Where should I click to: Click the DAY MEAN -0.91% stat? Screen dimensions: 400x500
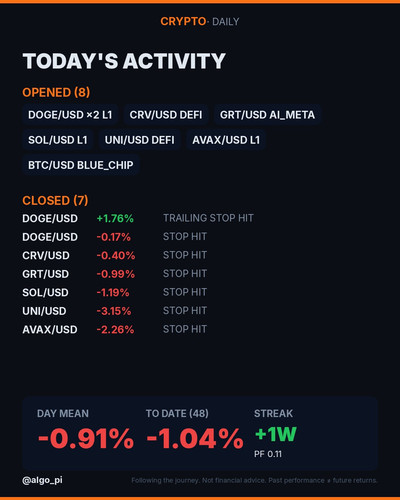coord(86,430)
